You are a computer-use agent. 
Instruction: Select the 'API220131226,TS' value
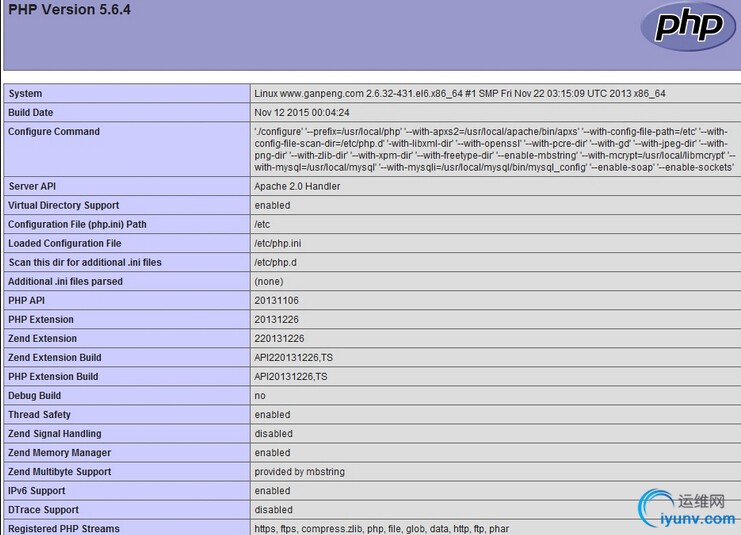pos(293,357)
